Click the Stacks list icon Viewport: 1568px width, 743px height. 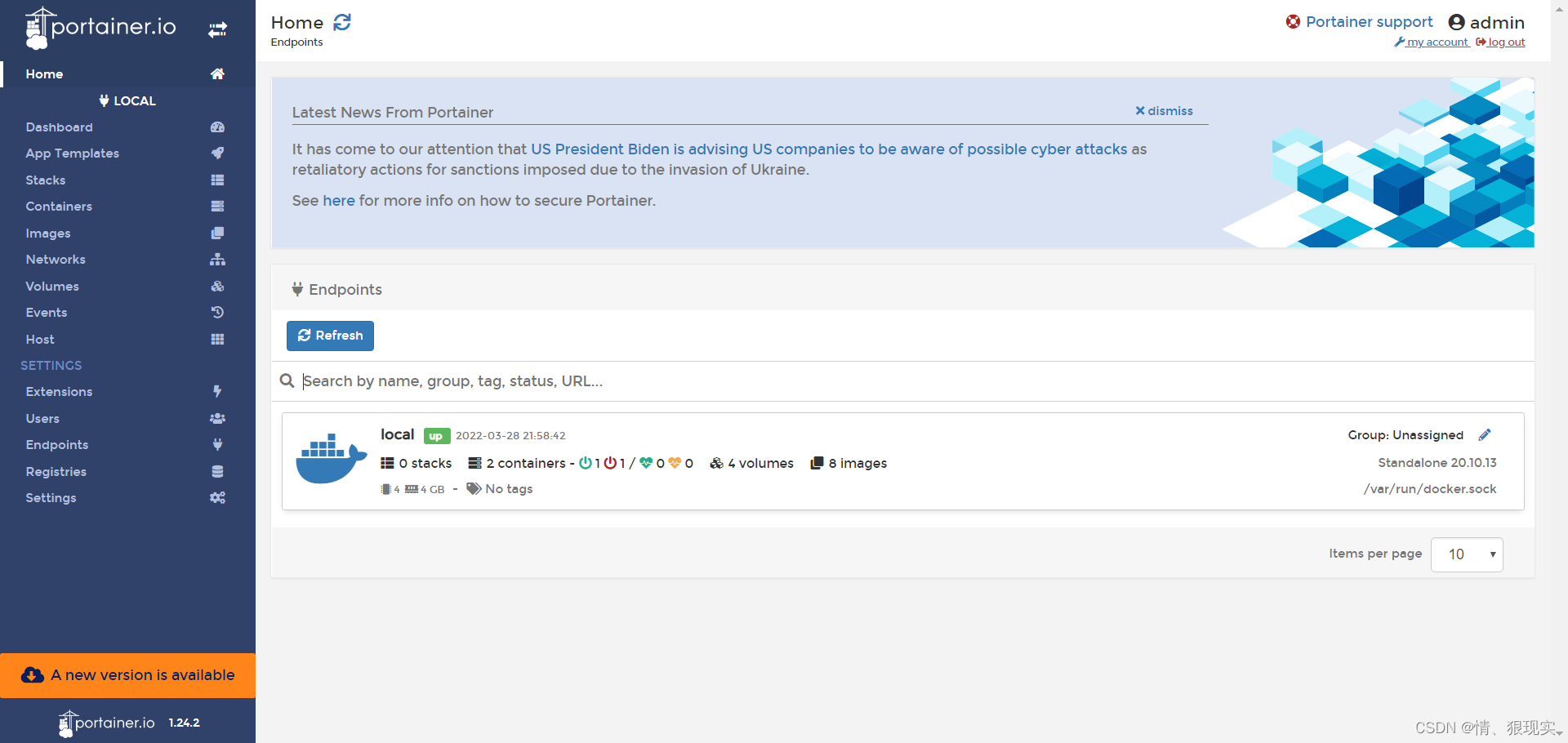217,180
